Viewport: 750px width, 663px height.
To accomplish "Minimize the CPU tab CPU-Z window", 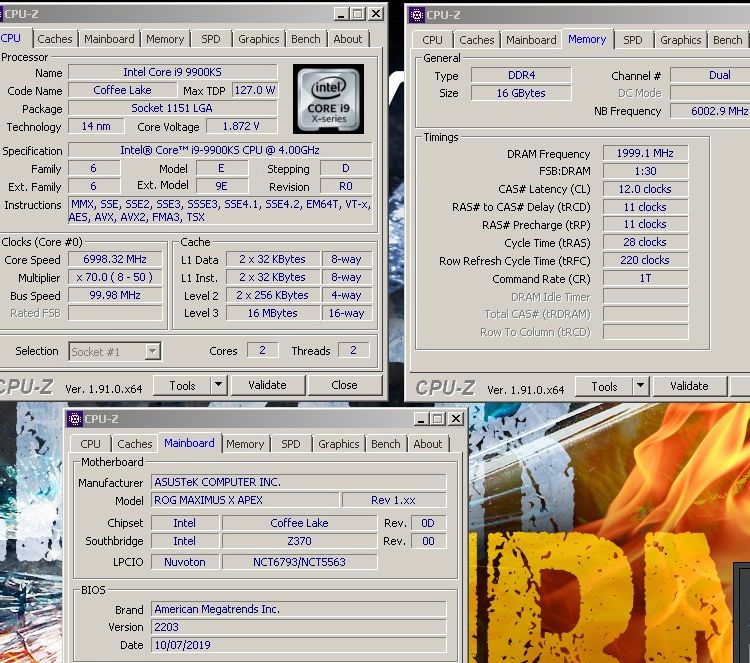I will point(341,14).
